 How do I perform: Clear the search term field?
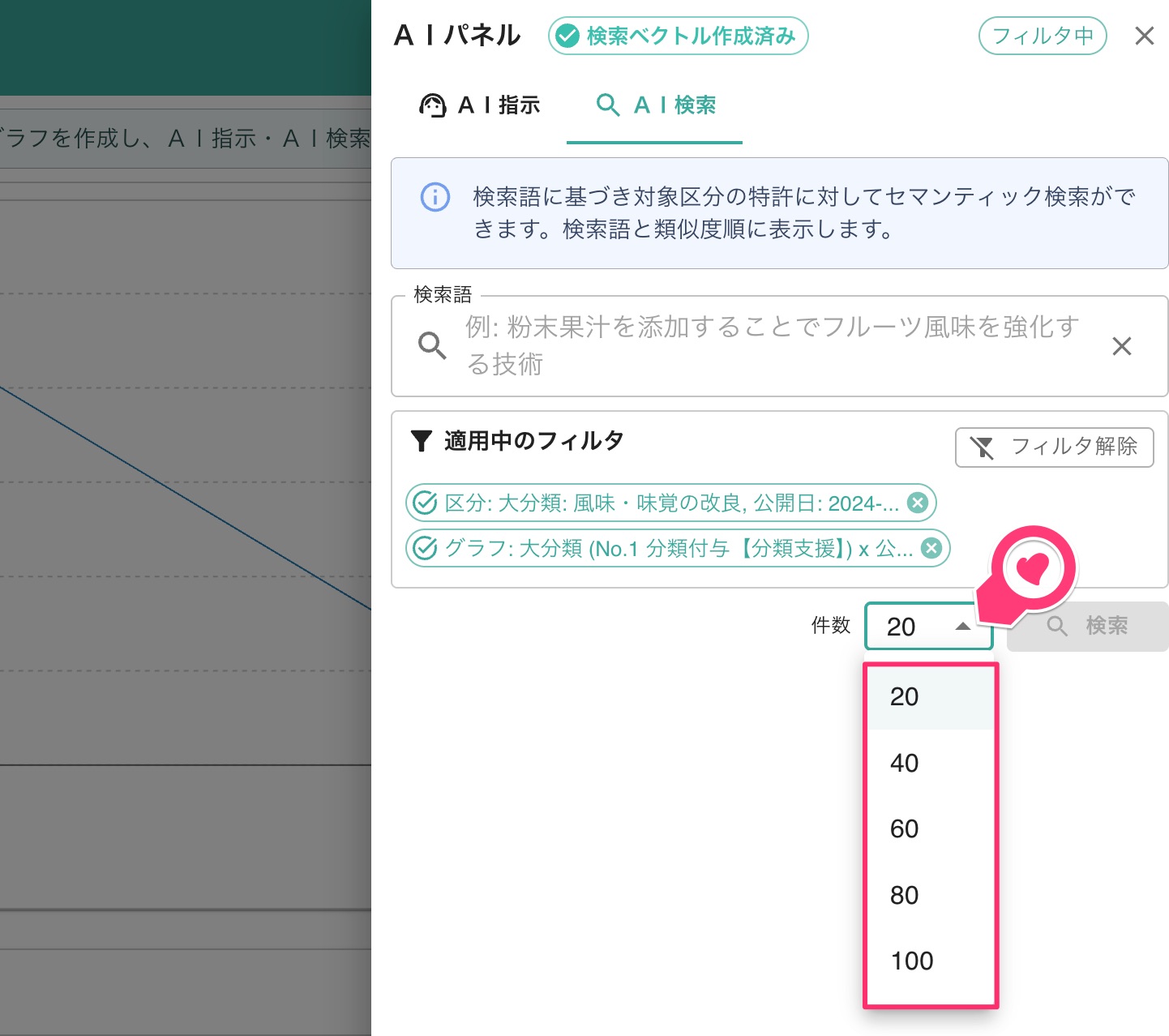(x=1121, y=346)
